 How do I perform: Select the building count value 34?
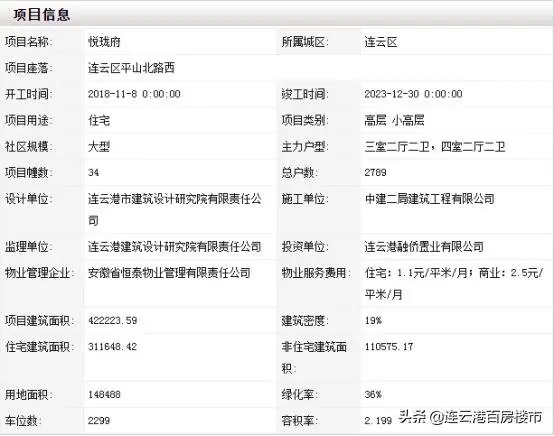(94, 173)
